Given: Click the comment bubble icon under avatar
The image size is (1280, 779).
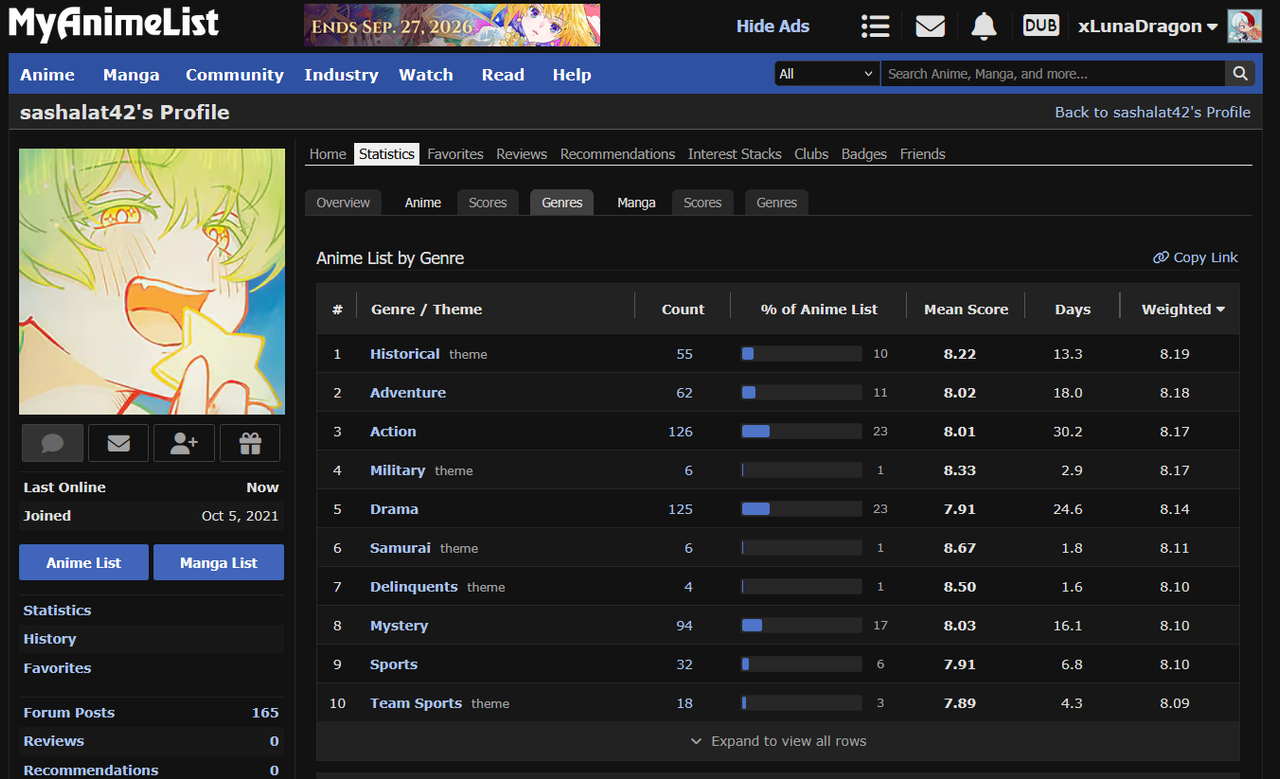Looking at the screenshot, I should click(52, 443).
